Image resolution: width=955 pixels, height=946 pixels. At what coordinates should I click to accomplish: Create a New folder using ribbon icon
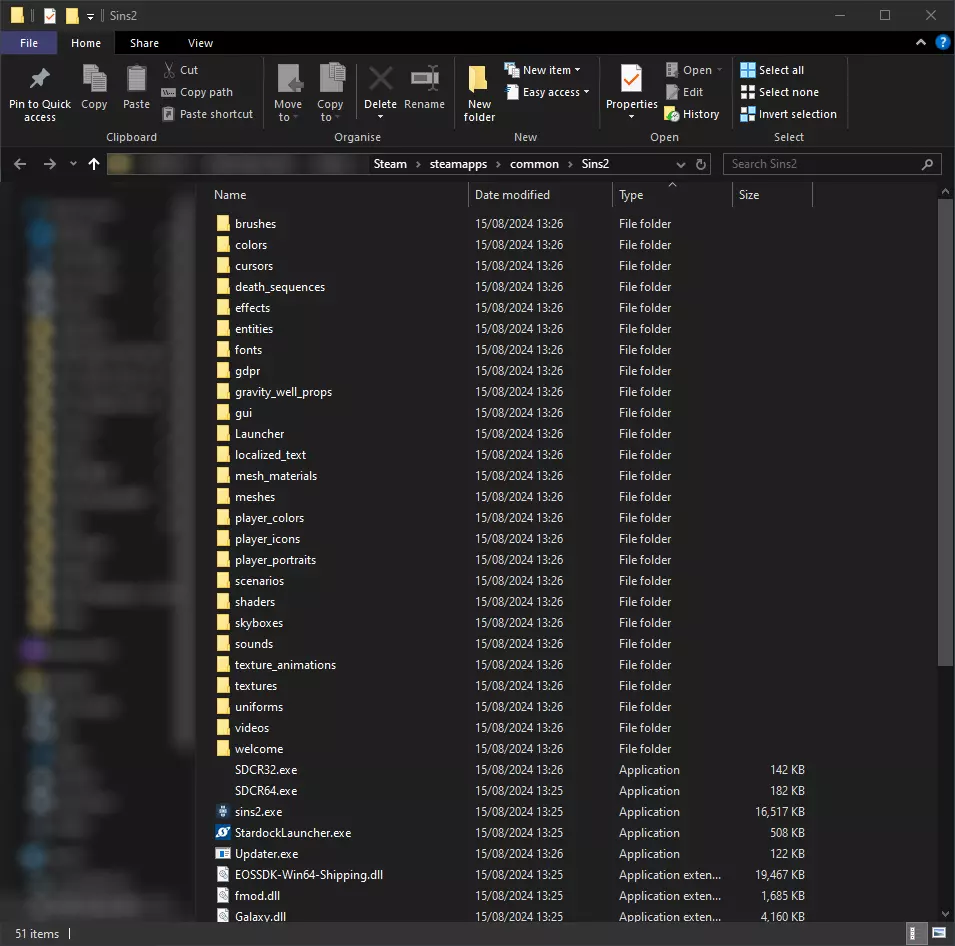pyautogui.click(x=479, y=80)
